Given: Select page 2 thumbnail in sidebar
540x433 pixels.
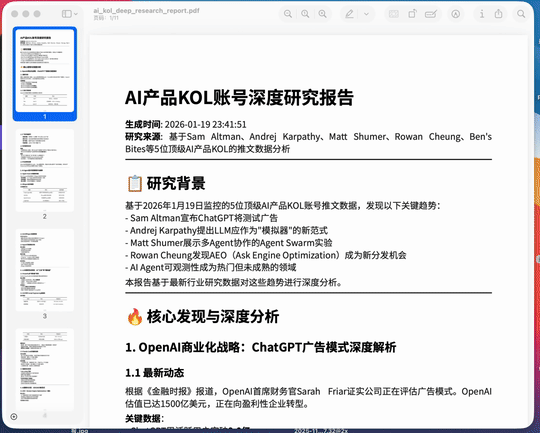Looking at the screenshot, I should coord(45,171).
